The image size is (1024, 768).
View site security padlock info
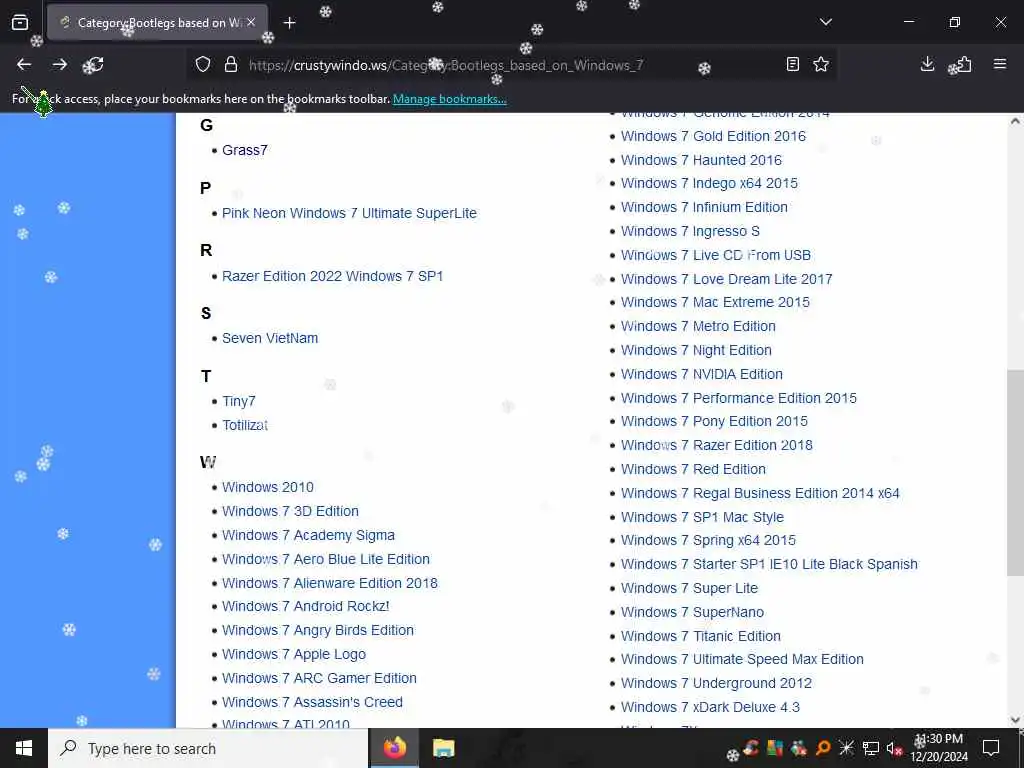231,65
